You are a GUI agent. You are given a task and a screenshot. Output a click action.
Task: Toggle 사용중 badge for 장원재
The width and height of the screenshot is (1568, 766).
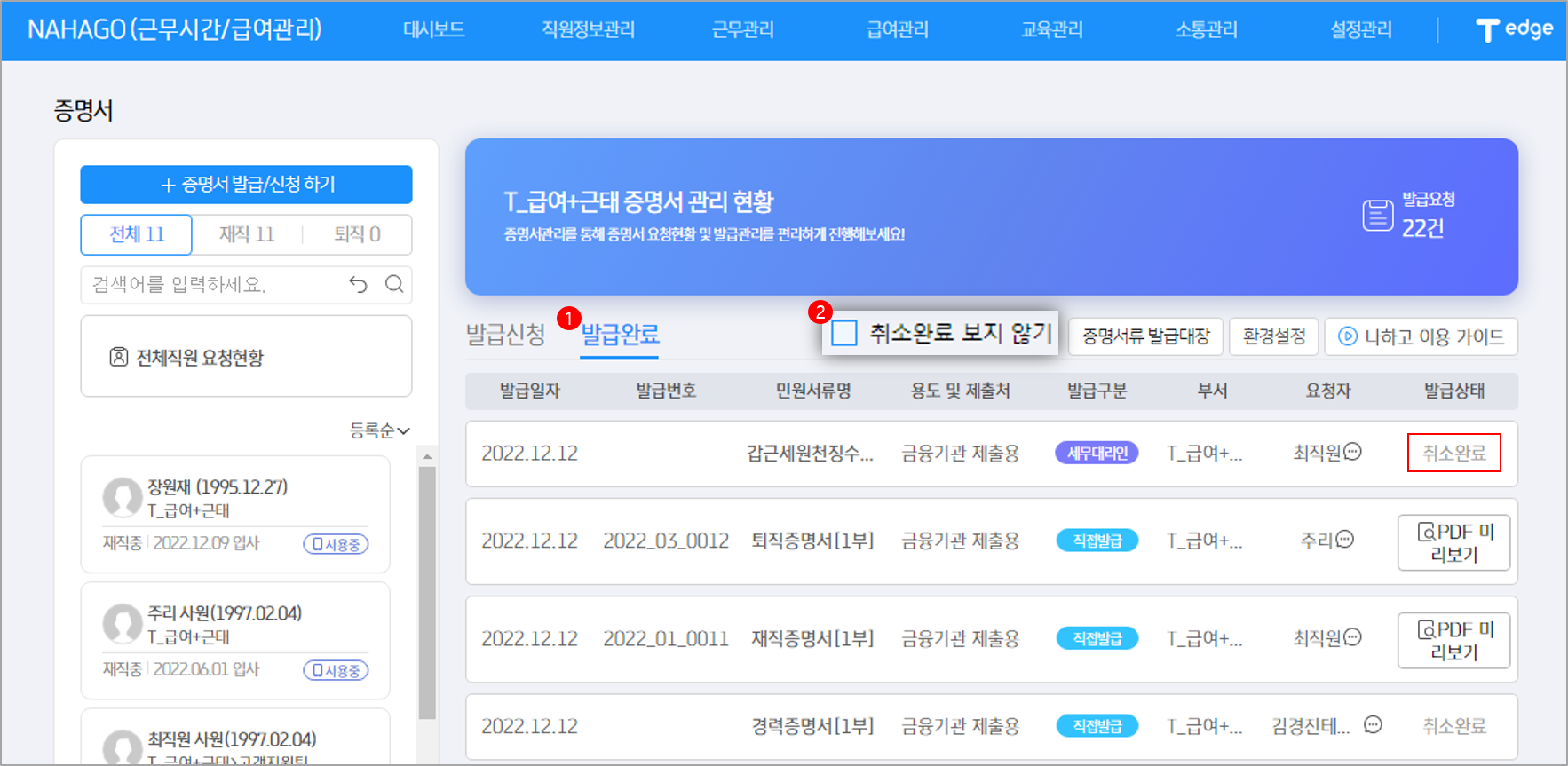point(336,544)
